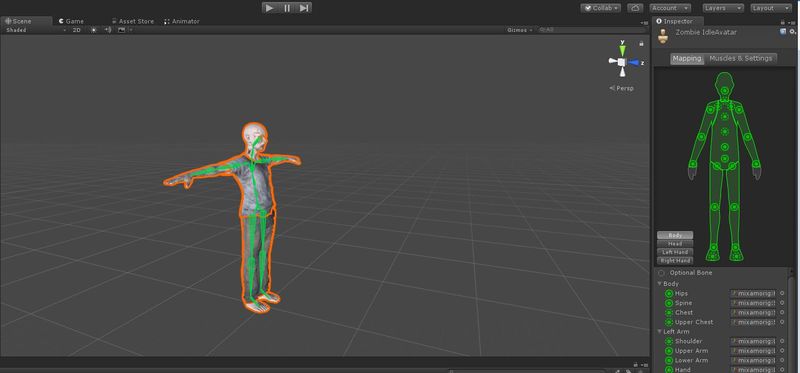Collapse the Left Arm bone group
The height and width of the screenshot is (373, 800).
pos(660,332)
